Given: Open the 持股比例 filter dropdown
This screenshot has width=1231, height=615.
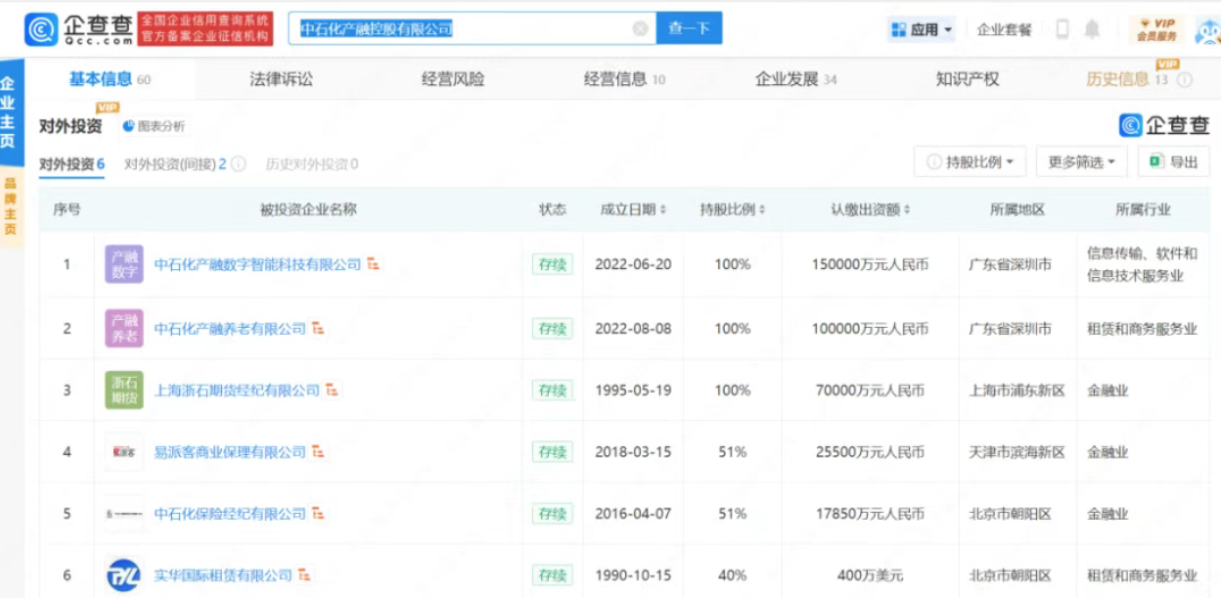Looking at the screenshot, I should [970, 162].
